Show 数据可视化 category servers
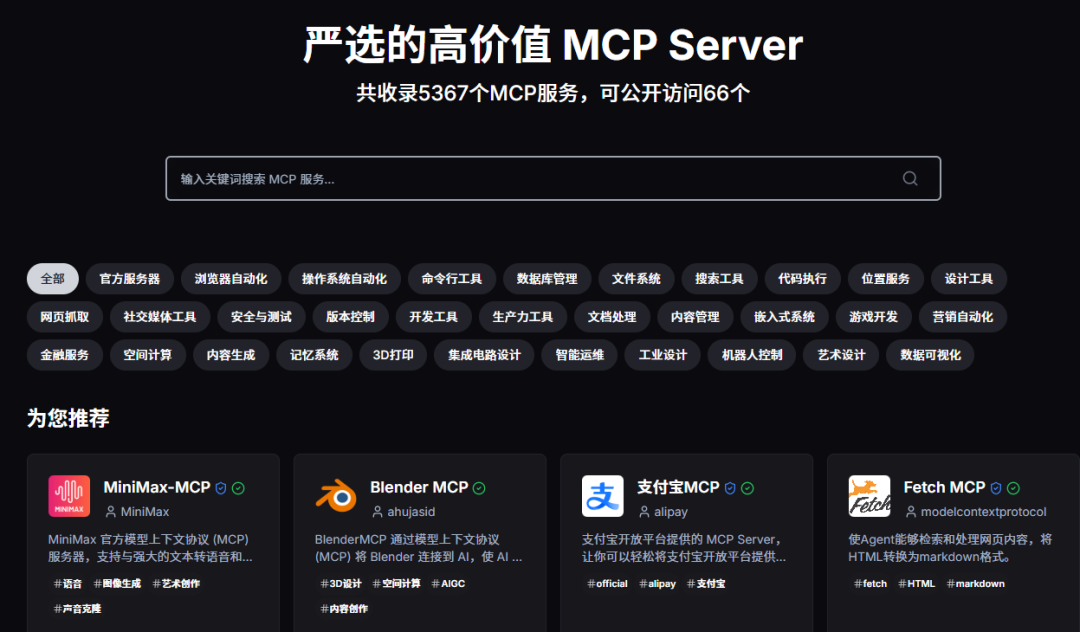This screenshot has width=1080, height=632. 931,355
